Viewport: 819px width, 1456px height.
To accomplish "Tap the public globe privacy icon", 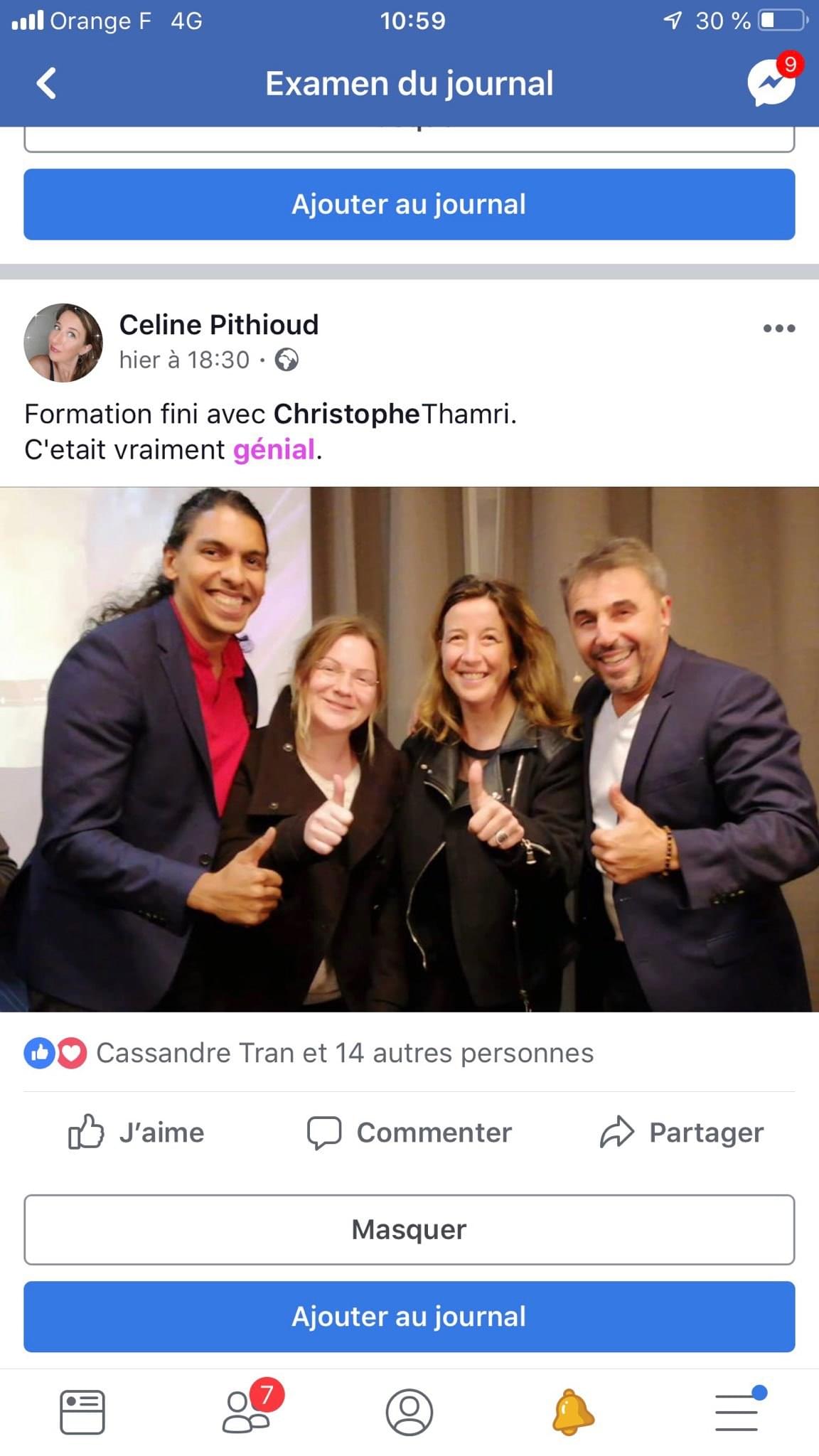I will click(287, 360).
